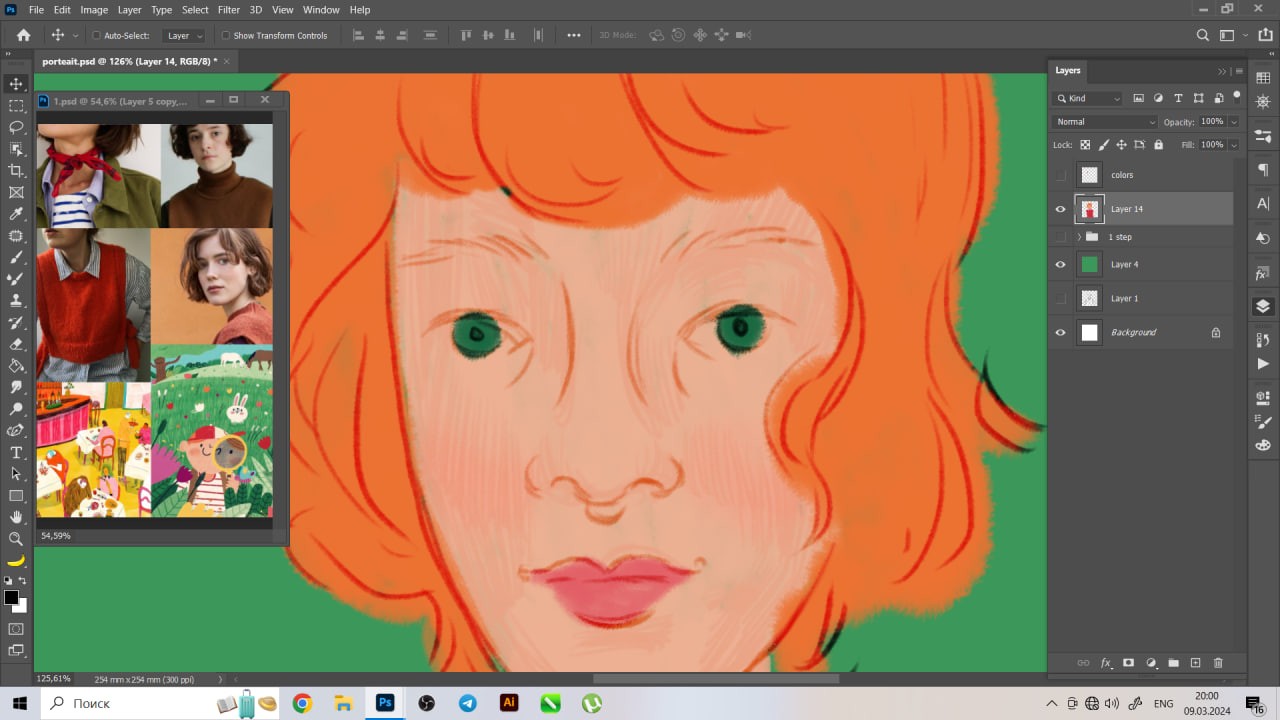Click the Windows Start button
Viewport: 1280px width, 720px height.
pos(19,703)
